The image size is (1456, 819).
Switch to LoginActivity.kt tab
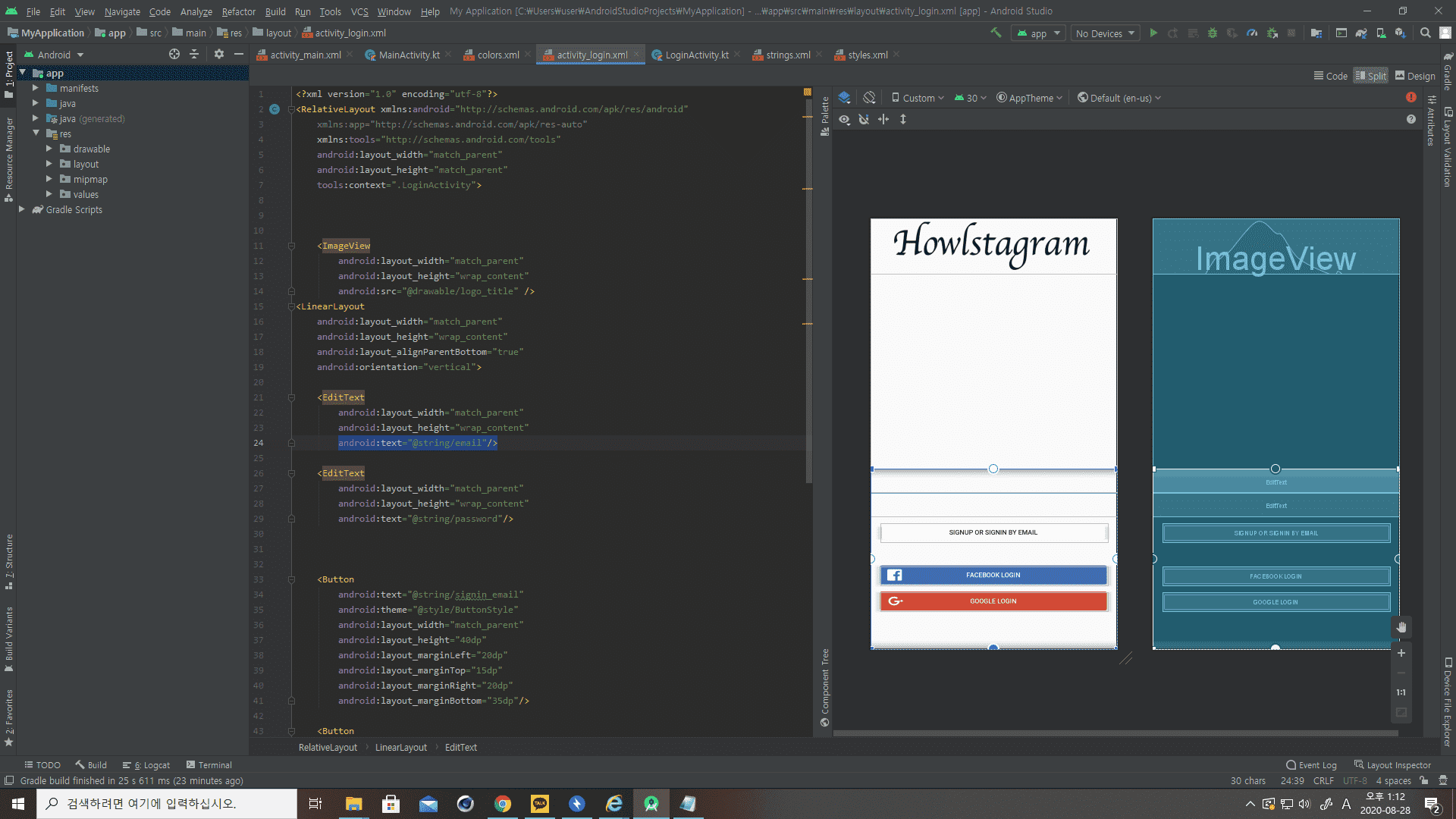696,55
